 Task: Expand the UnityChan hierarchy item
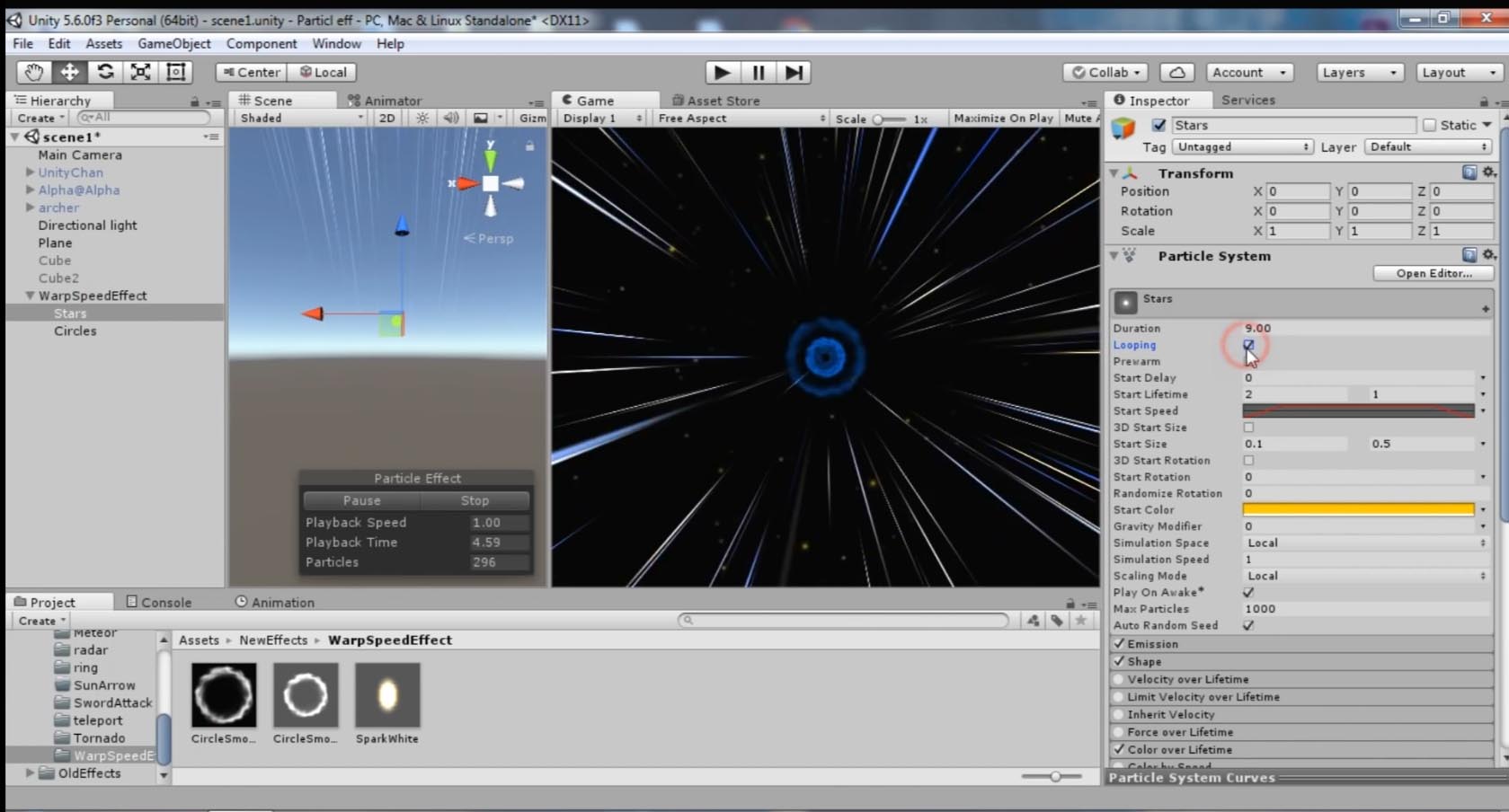pos(30,172)
